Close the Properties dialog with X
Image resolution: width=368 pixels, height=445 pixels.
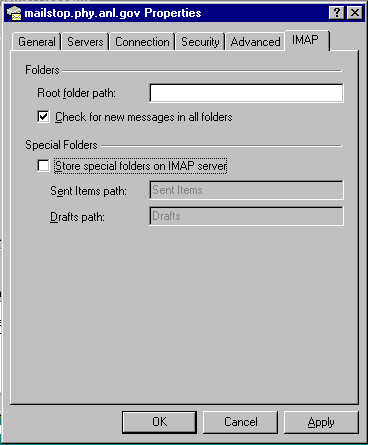tap(355, 13)
